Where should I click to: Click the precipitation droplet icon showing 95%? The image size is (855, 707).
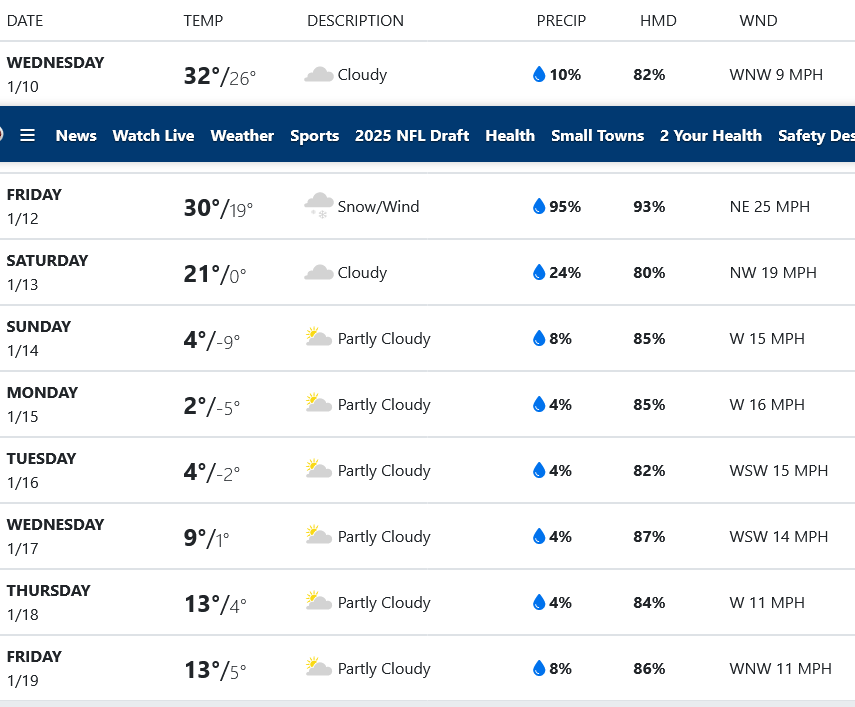tap(539, 207)
